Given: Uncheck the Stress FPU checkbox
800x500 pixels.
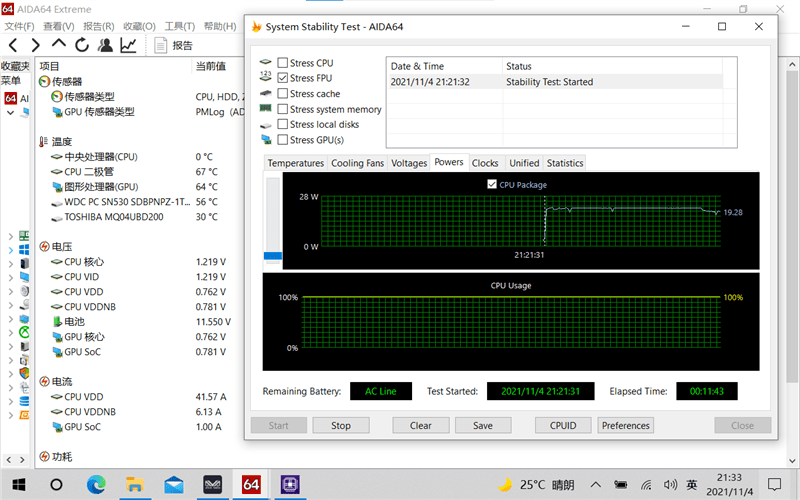Looking at the screenshot, I should (283, 78).
